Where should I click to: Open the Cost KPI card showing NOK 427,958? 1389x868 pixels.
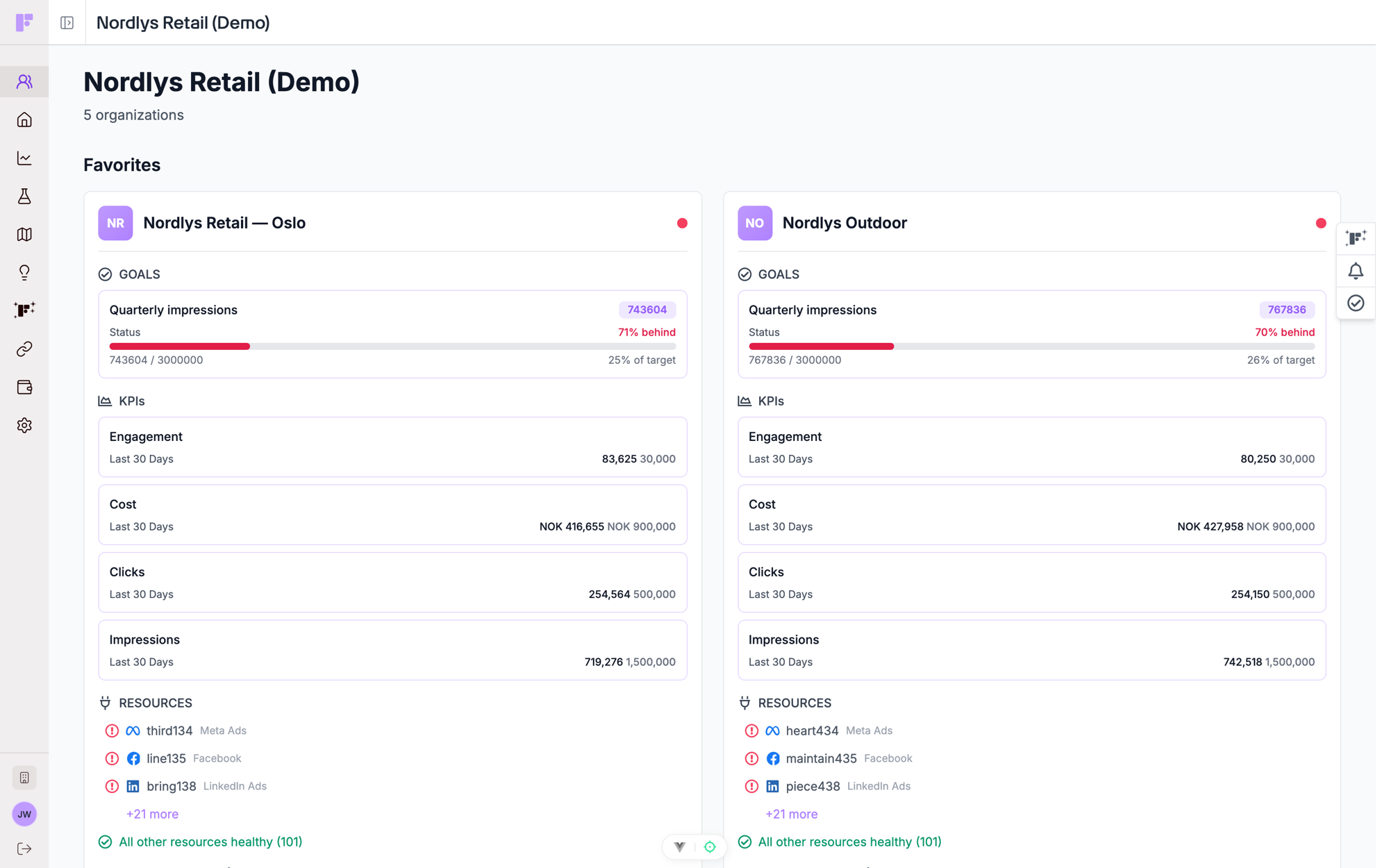1031,515
